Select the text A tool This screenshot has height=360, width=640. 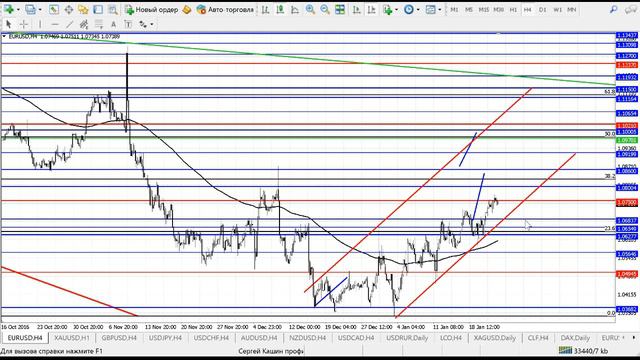113,24
